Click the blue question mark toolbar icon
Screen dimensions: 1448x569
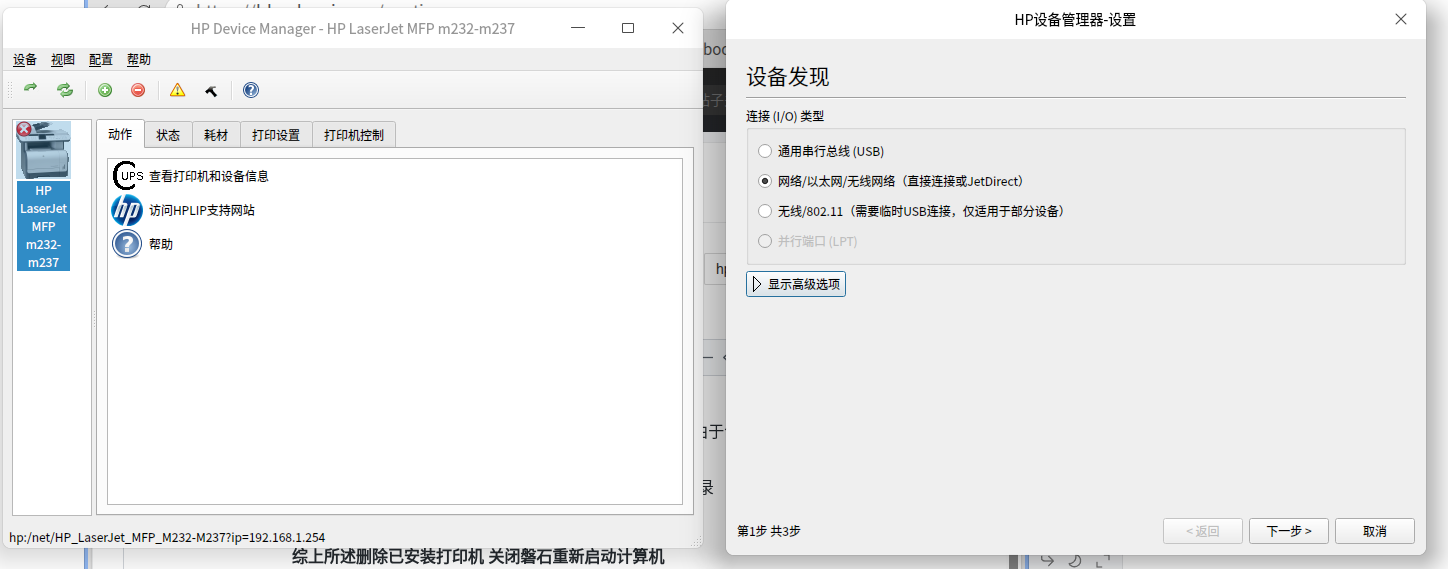251,90
